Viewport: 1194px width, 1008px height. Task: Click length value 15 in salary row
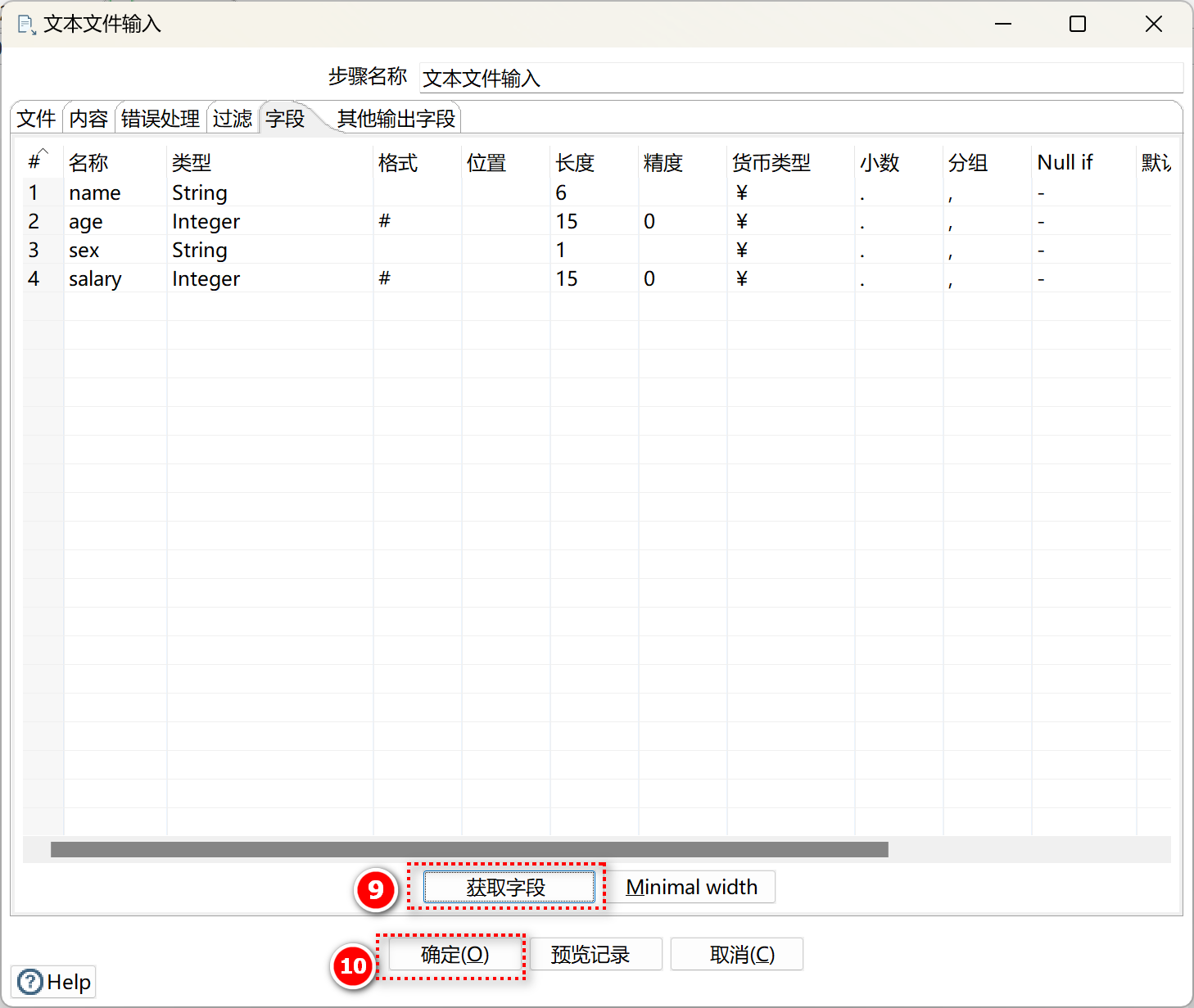pos(595,278)
